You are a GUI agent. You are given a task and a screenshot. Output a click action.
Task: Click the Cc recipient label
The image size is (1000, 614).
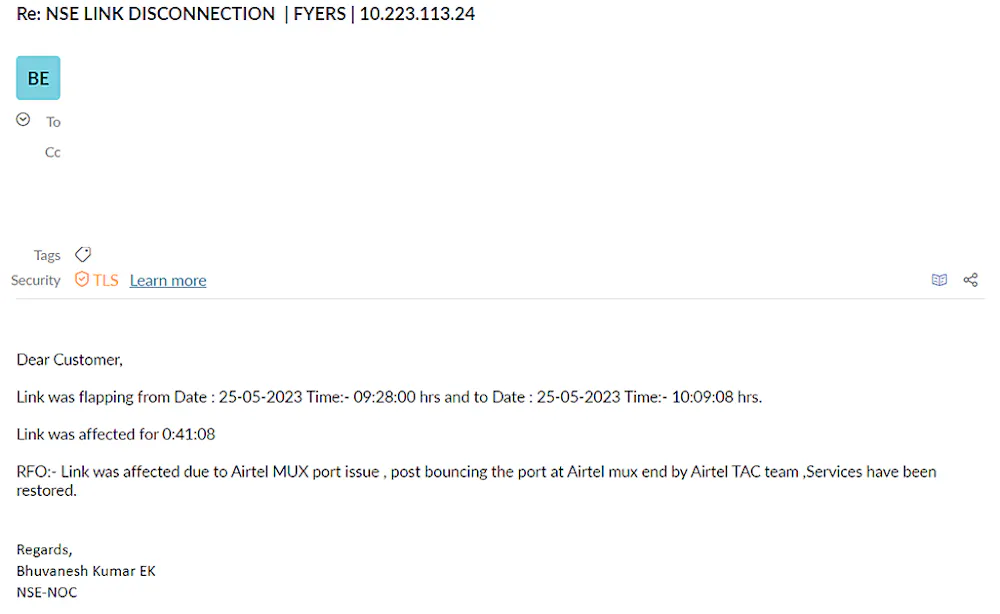click(x=53, y=152)
